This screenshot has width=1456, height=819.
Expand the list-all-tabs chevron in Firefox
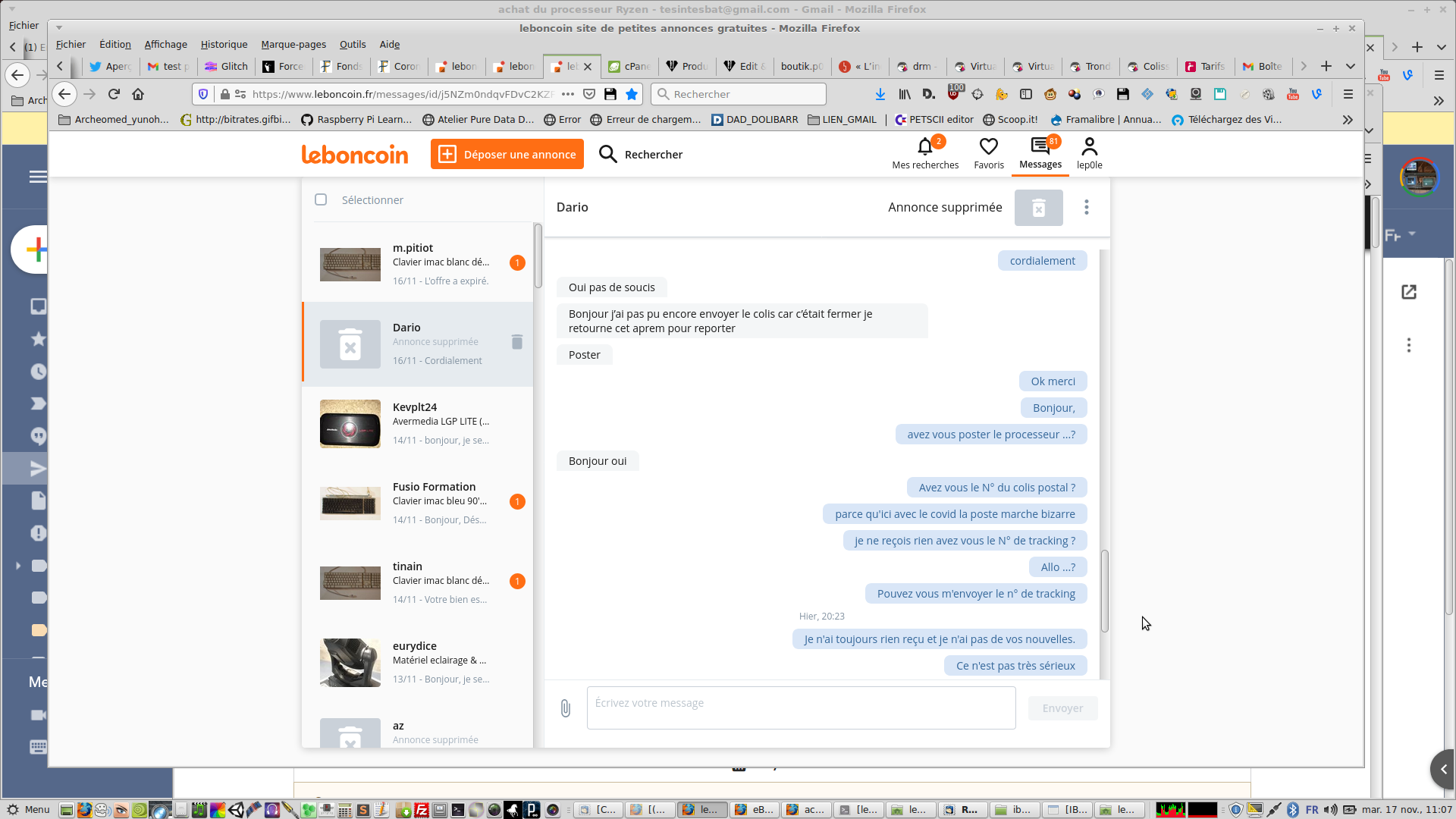[1350, 66]
